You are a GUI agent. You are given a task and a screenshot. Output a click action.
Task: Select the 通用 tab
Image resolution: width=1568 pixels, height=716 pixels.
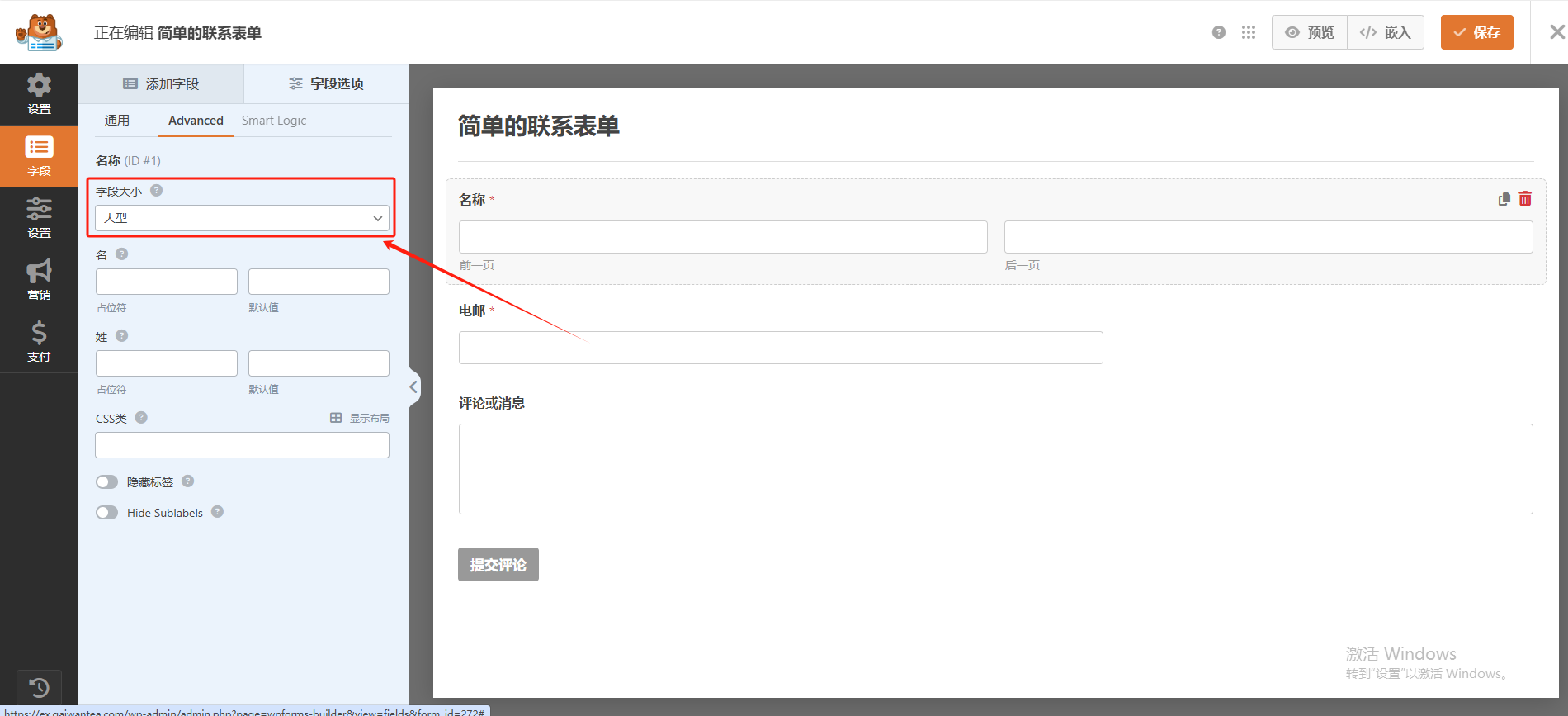tap(117, 121)
